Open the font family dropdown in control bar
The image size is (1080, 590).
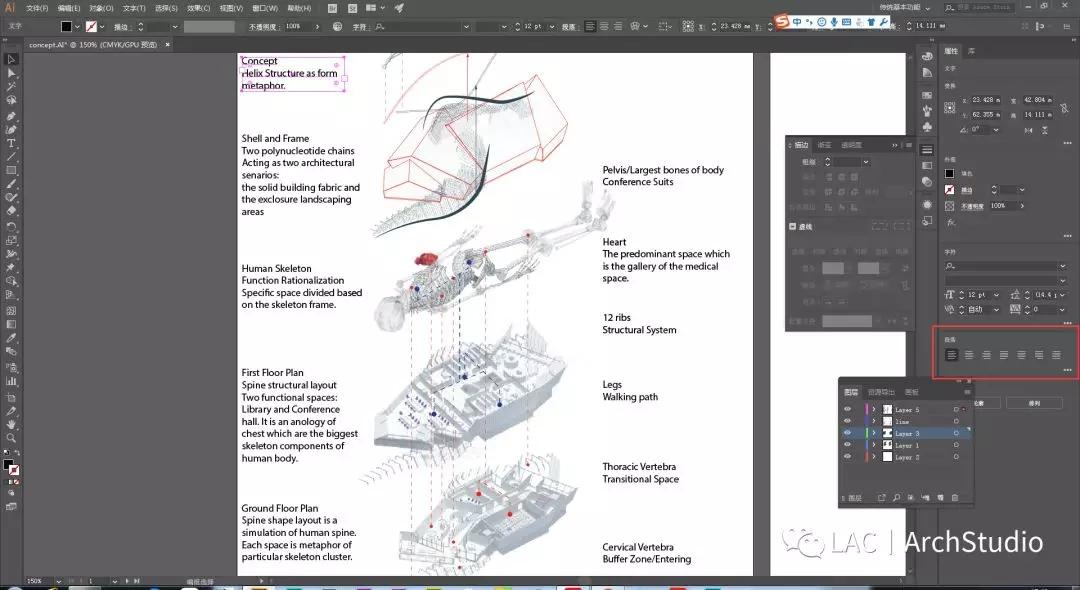(466, 27)
